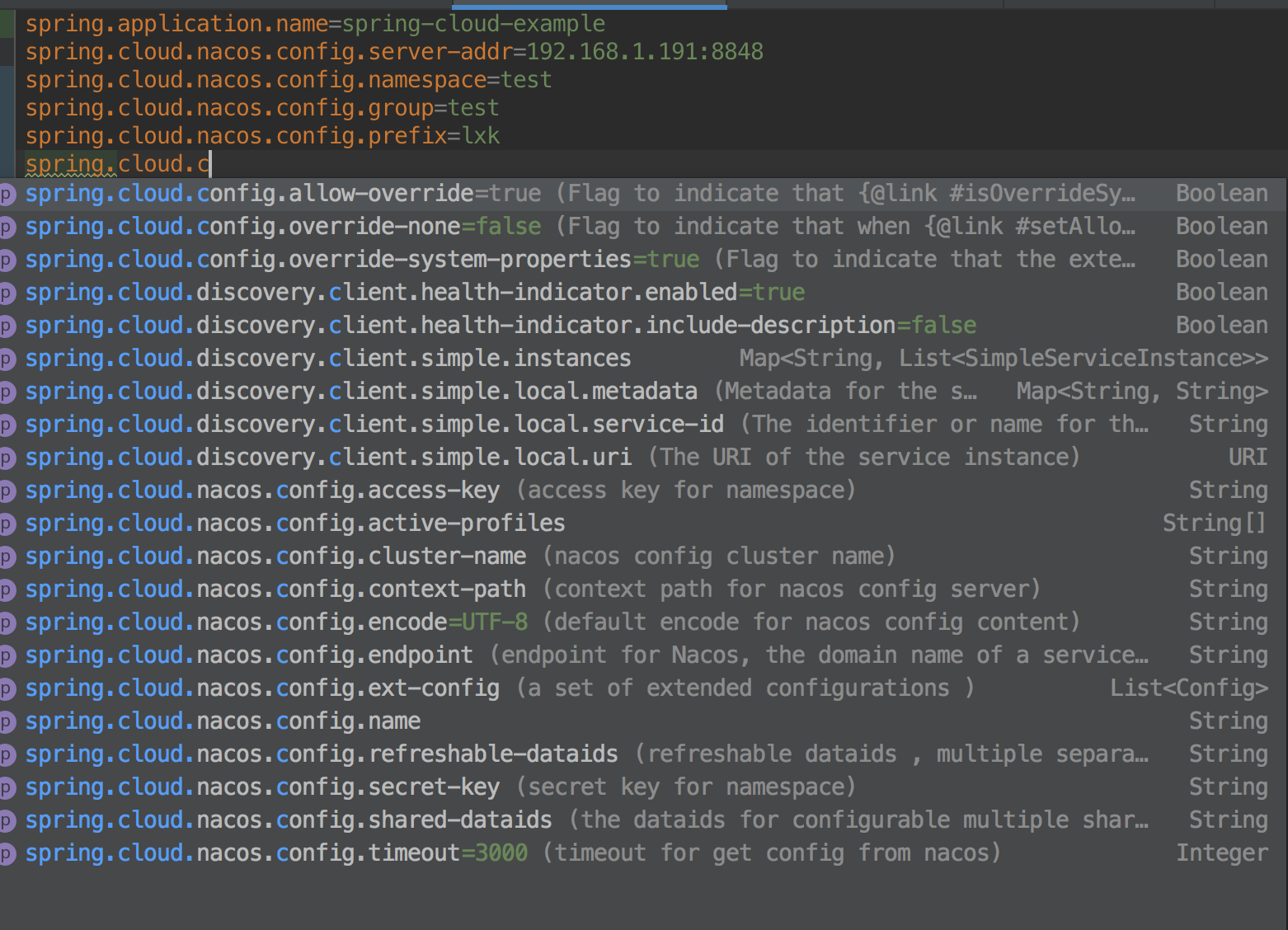Pick nacos.config.context-path suggestion

(644, 589)
